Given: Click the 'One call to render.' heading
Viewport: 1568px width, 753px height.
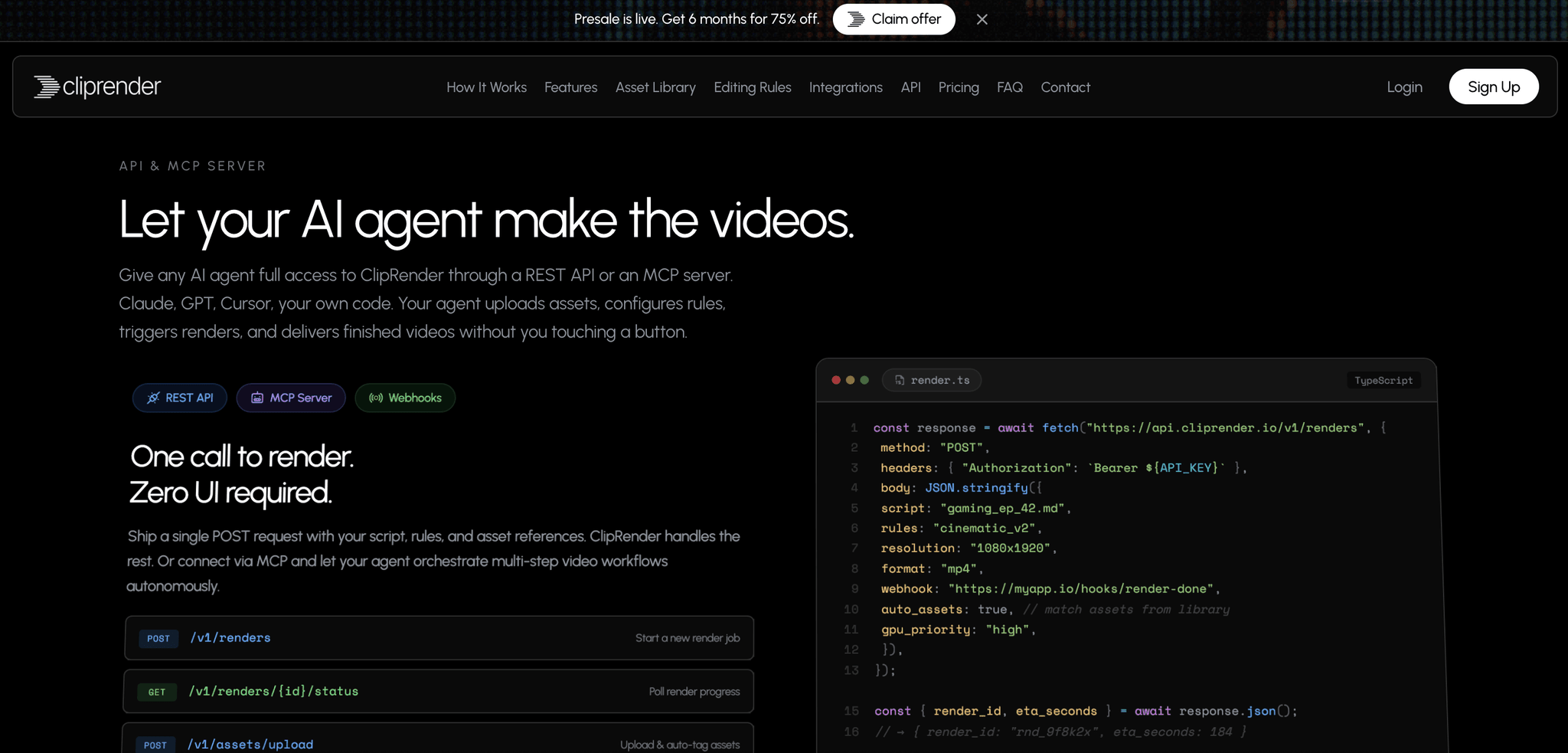Looking at the screenshot, I should (x=242, y=457).
